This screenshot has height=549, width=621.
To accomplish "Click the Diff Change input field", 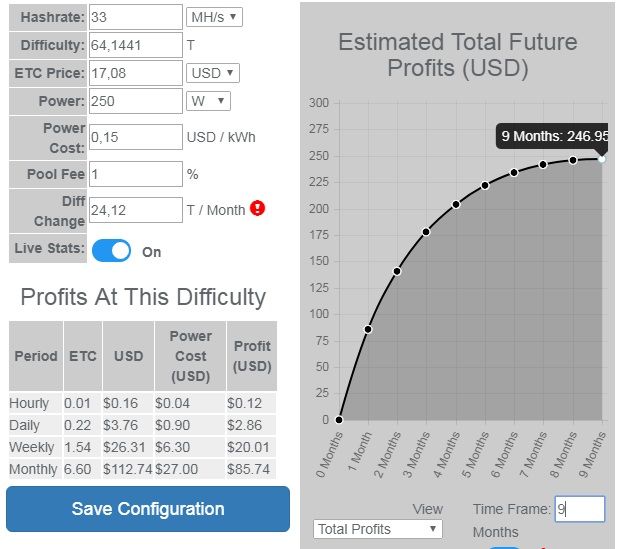I will (135, 210).
